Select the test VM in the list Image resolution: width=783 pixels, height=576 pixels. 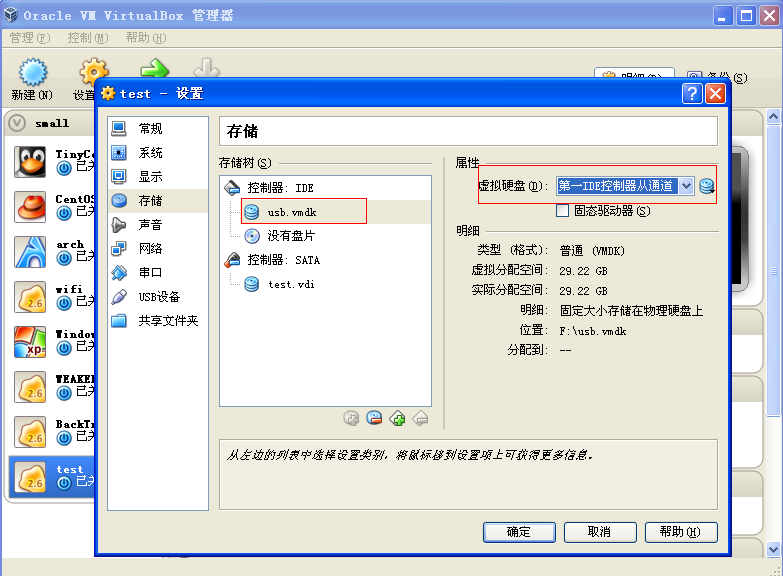(52, 477)
